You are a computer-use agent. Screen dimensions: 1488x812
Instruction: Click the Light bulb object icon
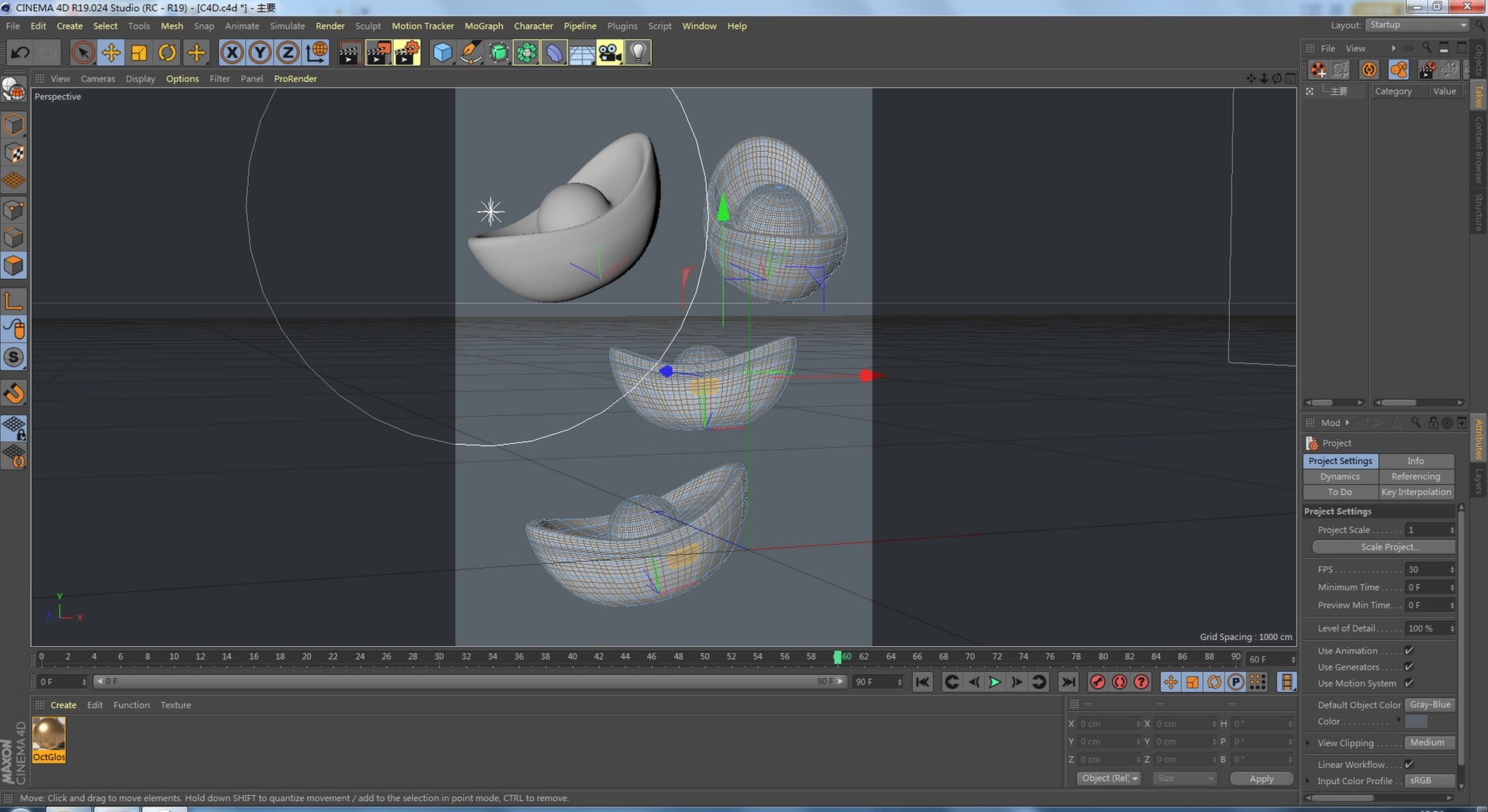(x=637, y=53)
